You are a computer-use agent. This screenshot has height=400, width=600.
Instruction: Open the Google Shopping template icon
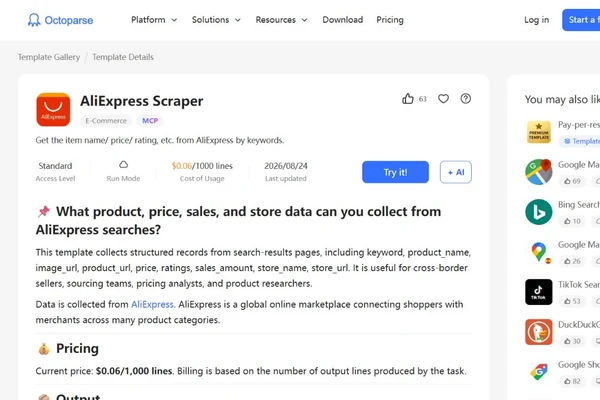click(x=539, y=372)
